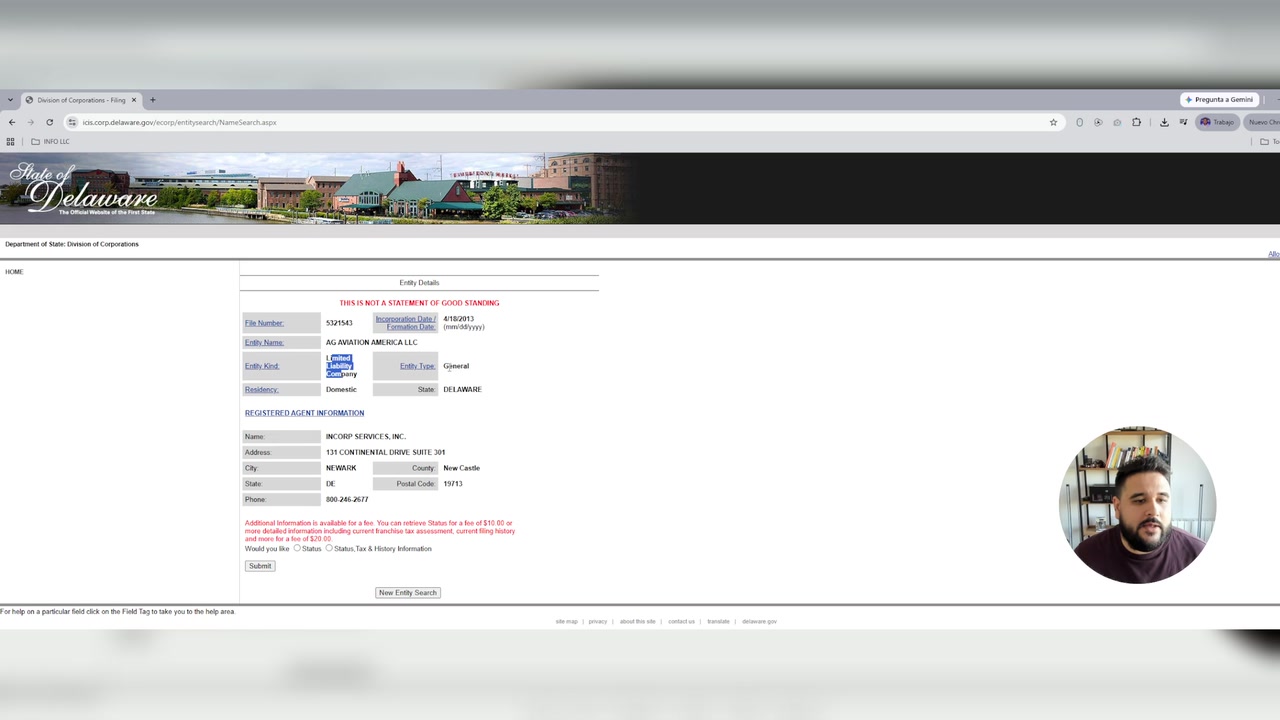Click the camera icon in the toolbar
This screenshot has height=720, width=1280.
(x=1117, y=122)
